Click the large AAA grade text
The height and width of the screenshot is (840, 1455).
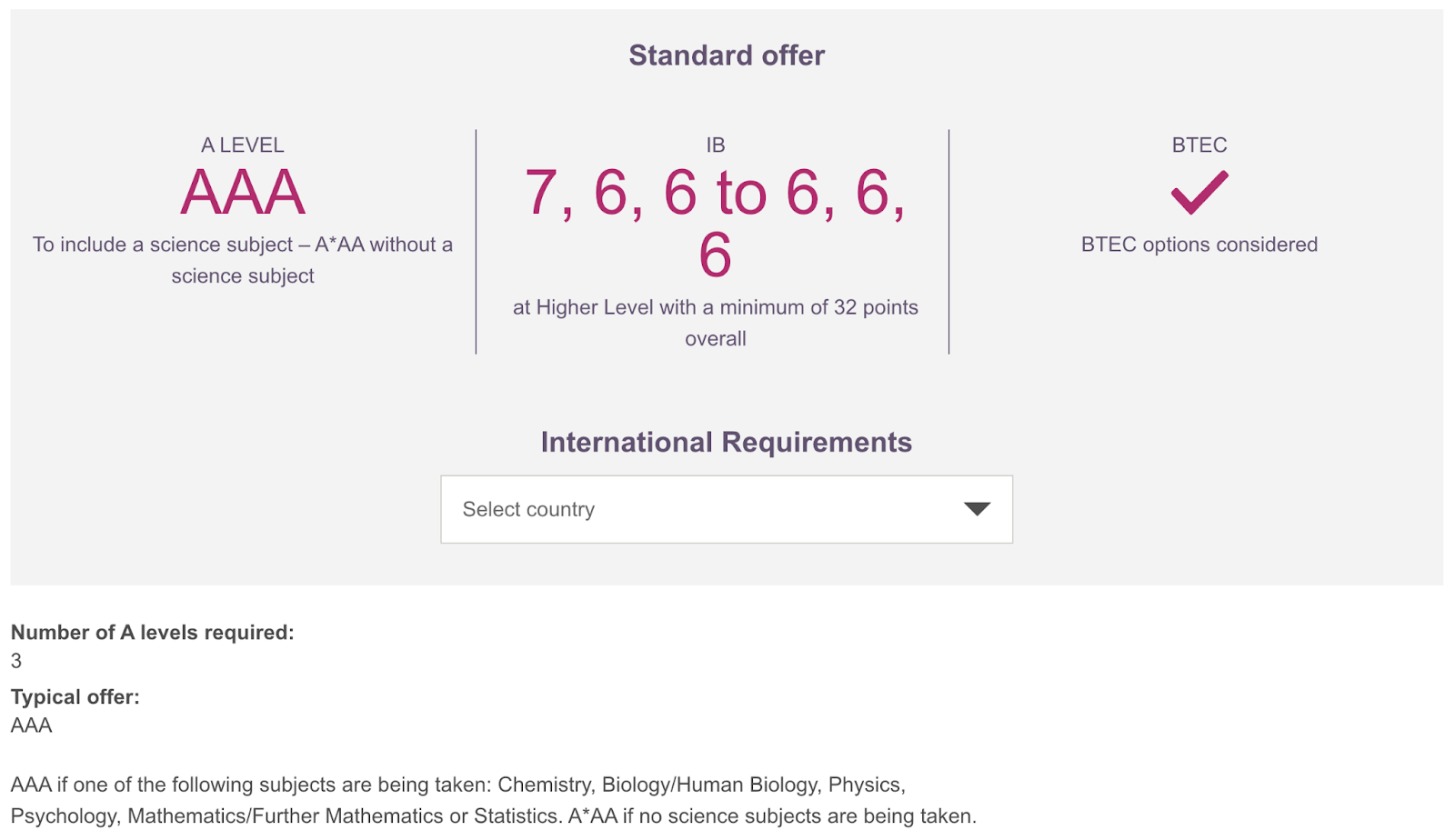tap(242, 193)
